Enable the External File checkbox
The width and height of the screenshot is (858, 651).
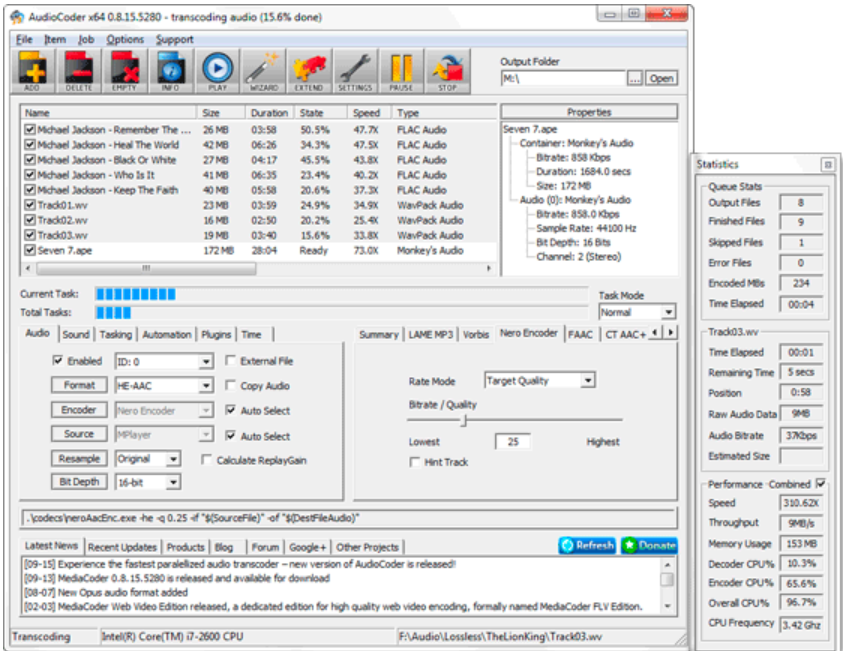click(231, 361)
